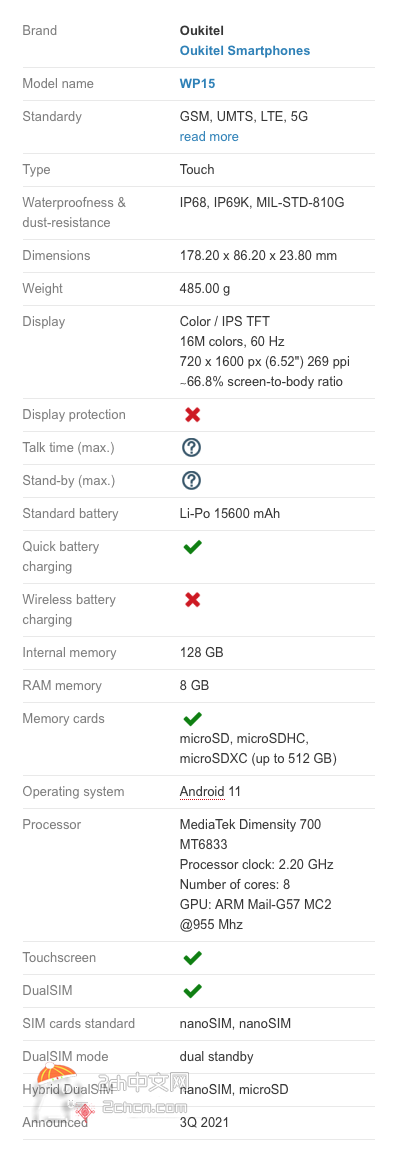The image size is (394, 1153).
Task: Click the green check under Memory cards
Action: (193, 718)
